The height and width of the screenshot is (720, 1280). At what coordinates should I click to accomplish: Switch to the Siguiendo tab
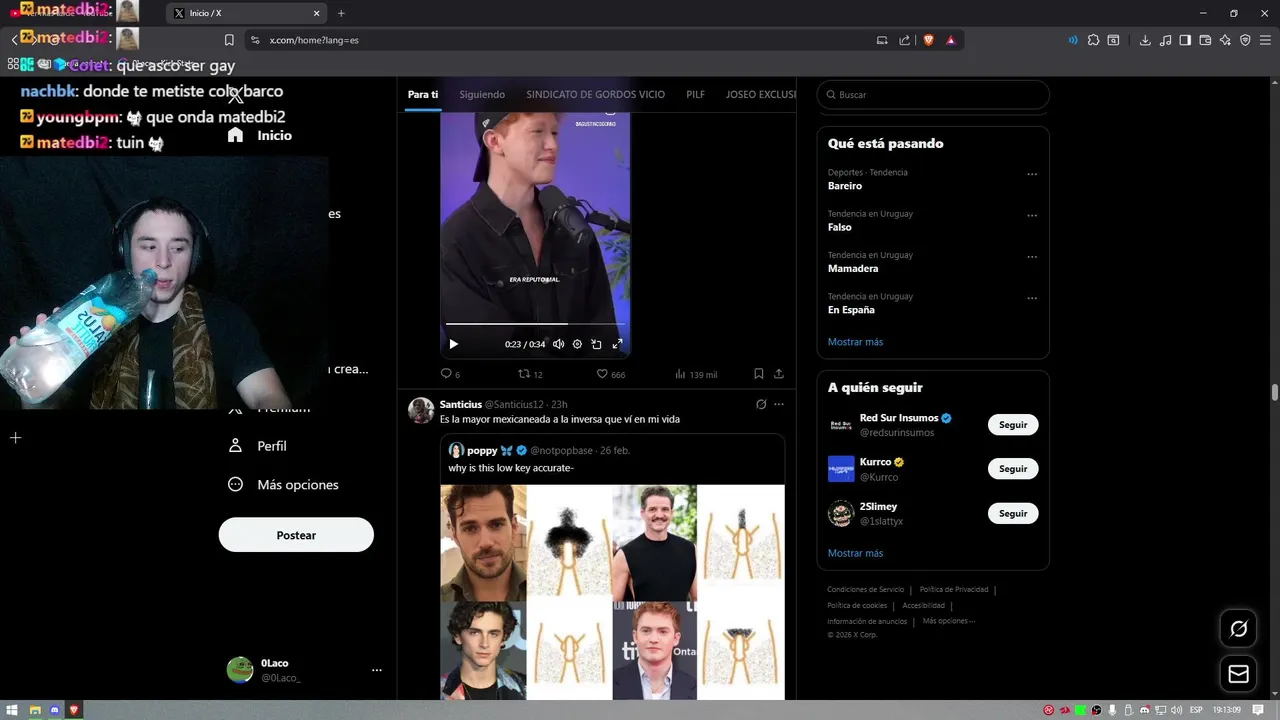pos(482,94)
